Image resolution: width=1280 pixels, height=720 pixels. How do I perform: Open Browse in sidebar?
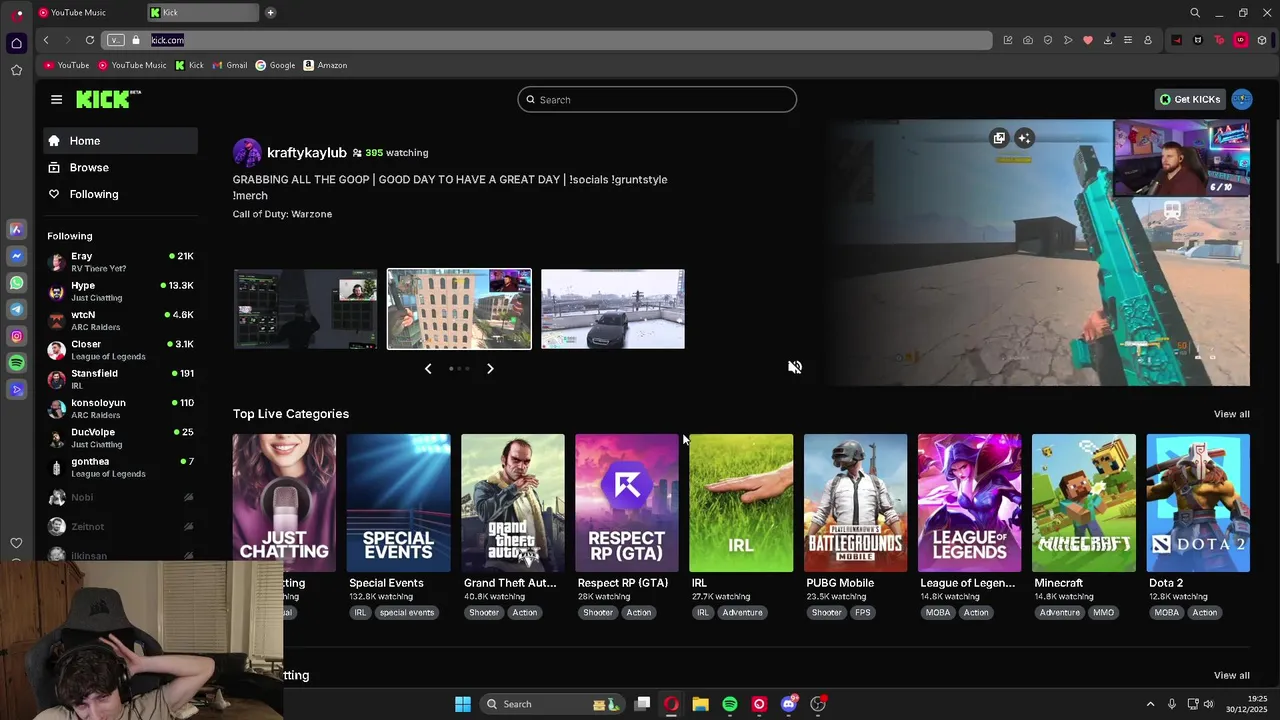pos(120,168)
